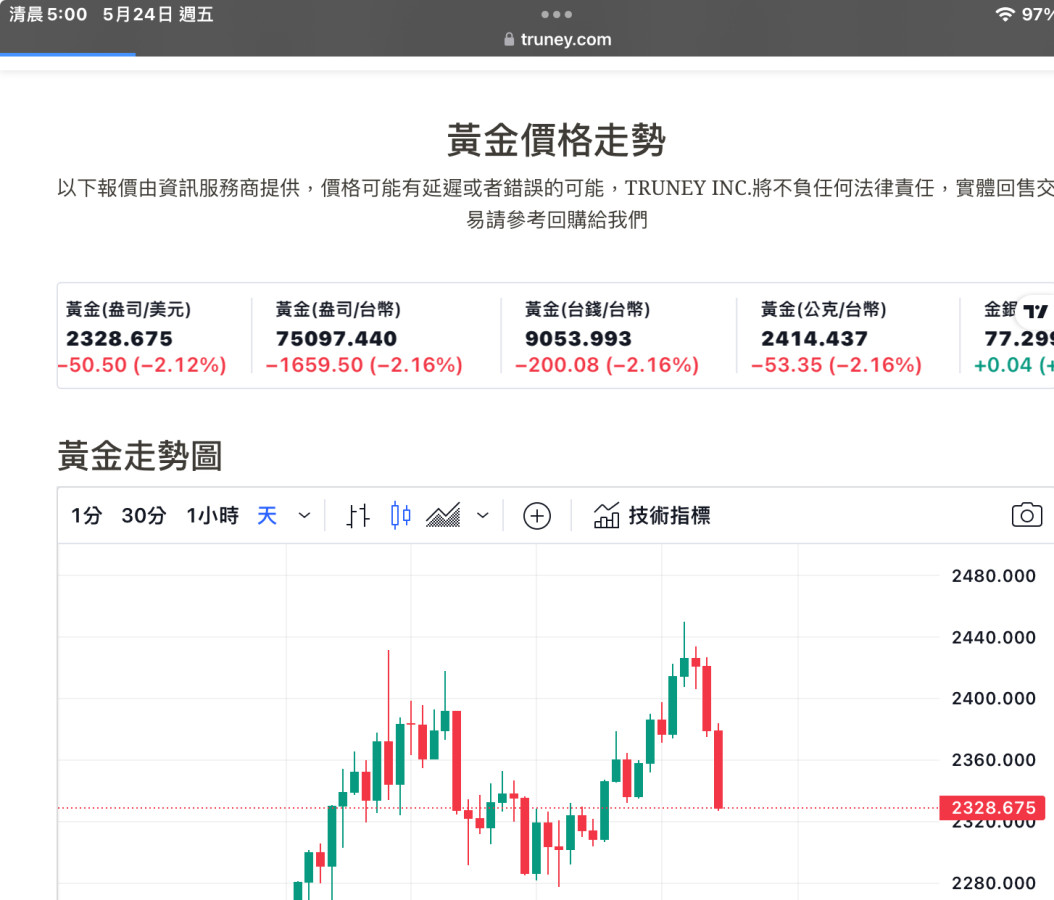Click the 9053.993 price value
This screenshot has height=900, width=1054.
pyautogui.click(x=578, y=338)
